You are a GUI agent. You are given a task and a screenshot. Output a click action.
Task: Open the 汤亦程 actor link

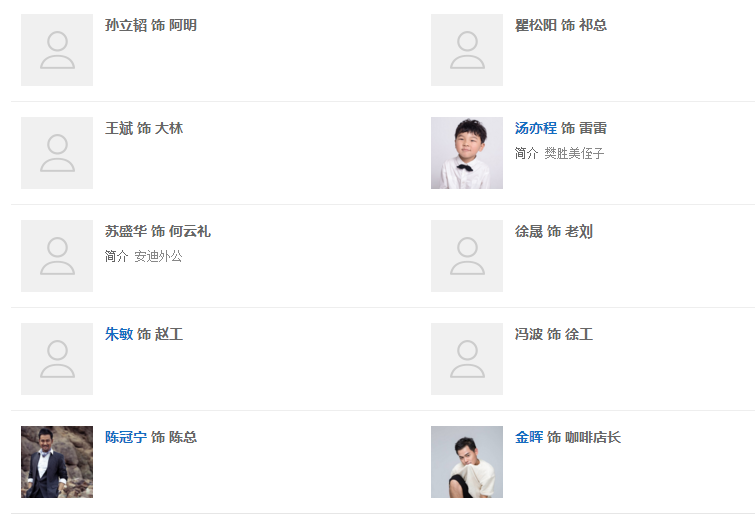pyautogui.click(x=535, y=128)
